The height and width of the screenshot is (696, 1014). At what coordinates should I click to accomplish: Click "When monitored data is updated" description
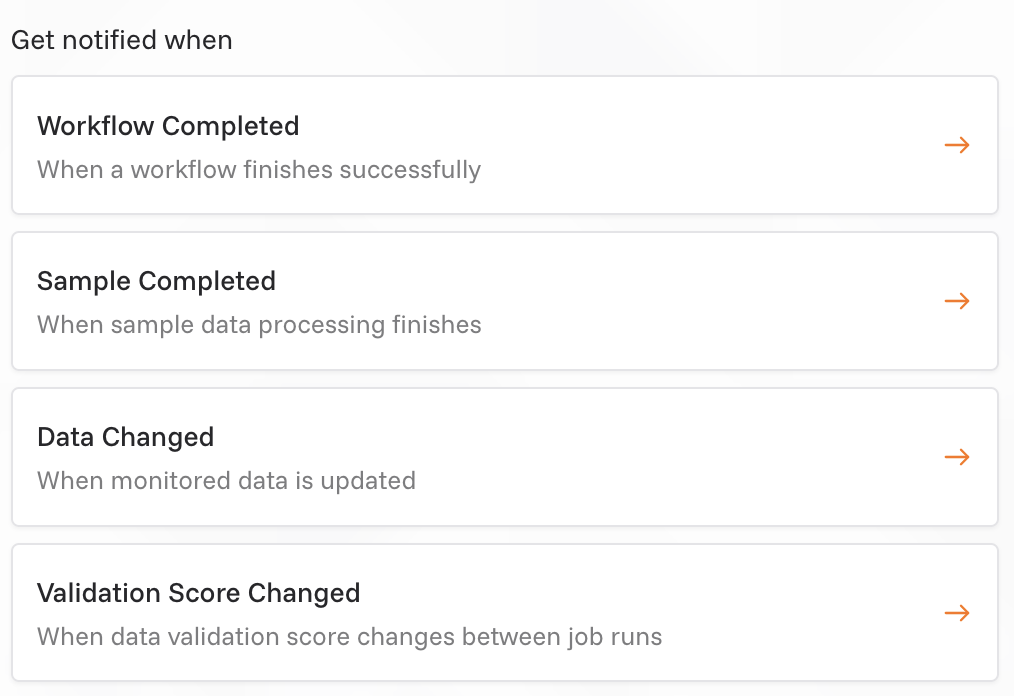226,481
